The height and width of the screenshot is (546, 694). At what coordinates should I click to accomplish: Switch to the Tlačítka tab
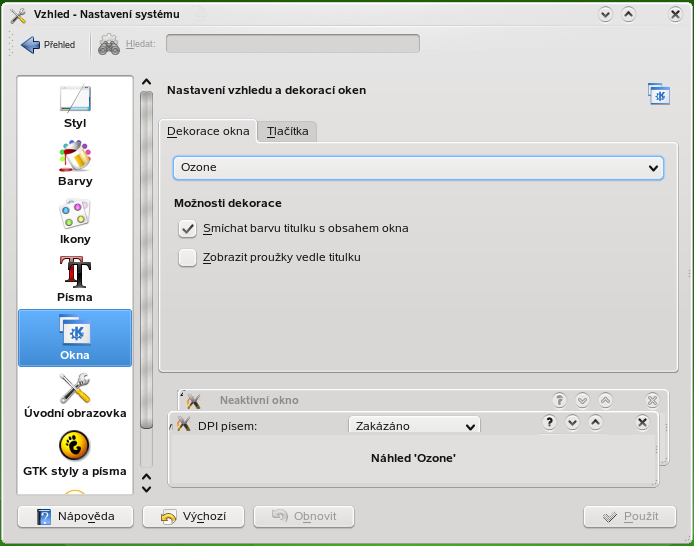click(x=288, y=131)
